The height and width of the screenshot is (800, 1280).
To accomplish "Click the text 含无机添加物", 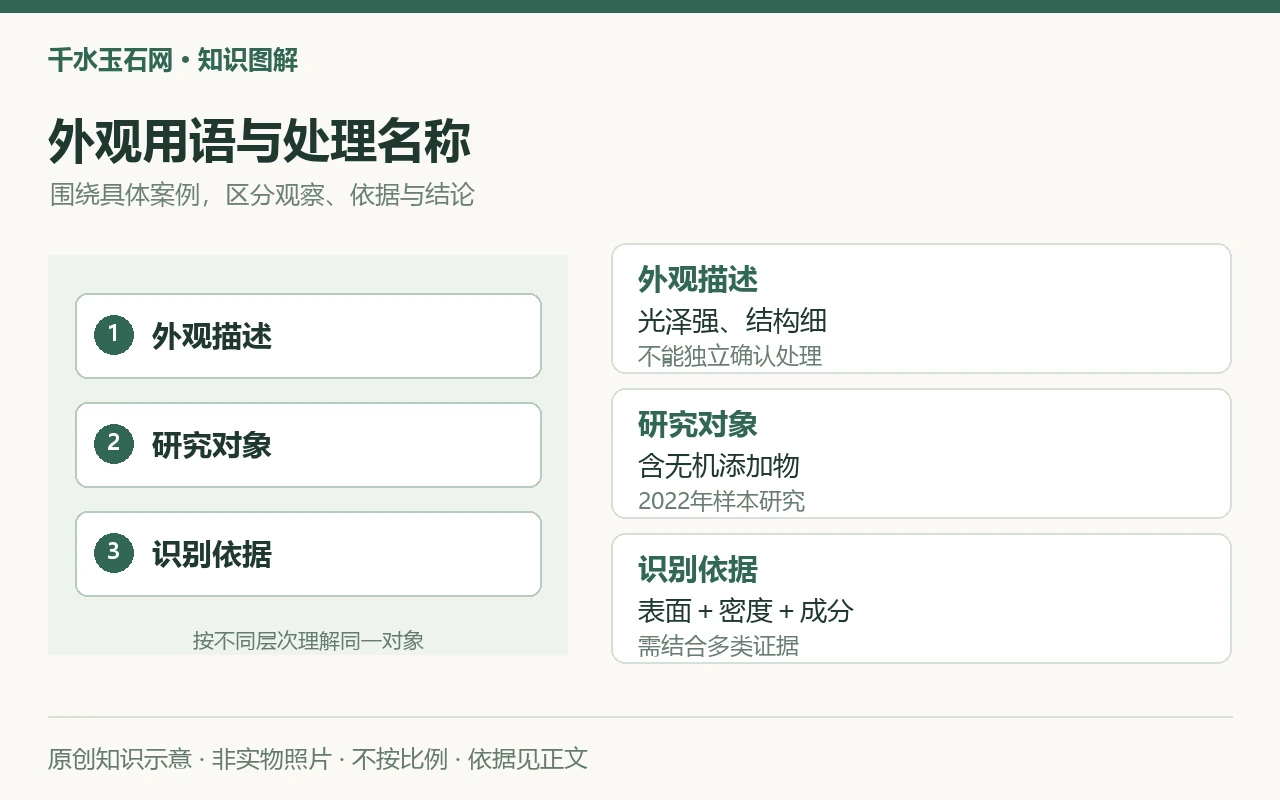I will [719, 466].
